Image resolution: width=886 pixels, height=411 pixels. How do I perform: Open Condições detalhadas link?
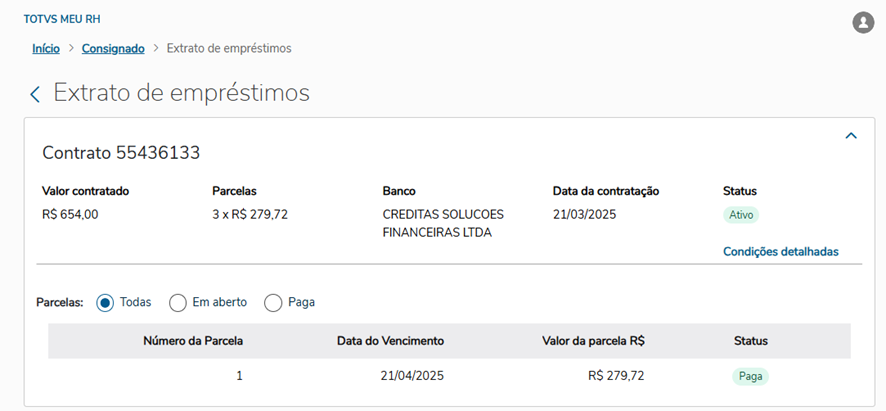click(x=780, y=252)
